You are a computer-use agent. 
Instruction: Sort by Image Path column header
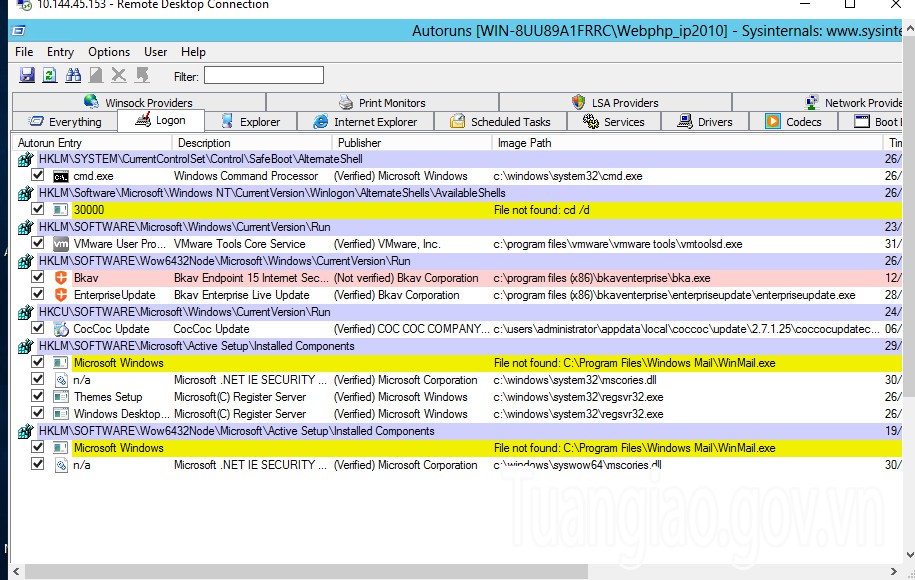click(x=688, y=143)
